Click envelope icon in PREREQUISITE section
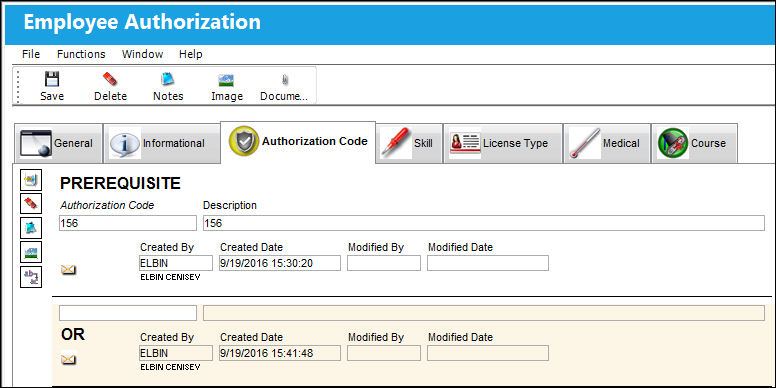This screenshot has height=388, width=776. pyautogui.click(x=68, y=270)
